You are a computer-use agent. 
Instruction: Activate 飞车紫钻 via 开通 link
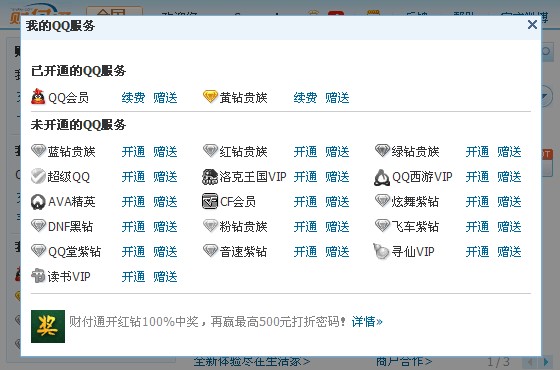[477, 227]
